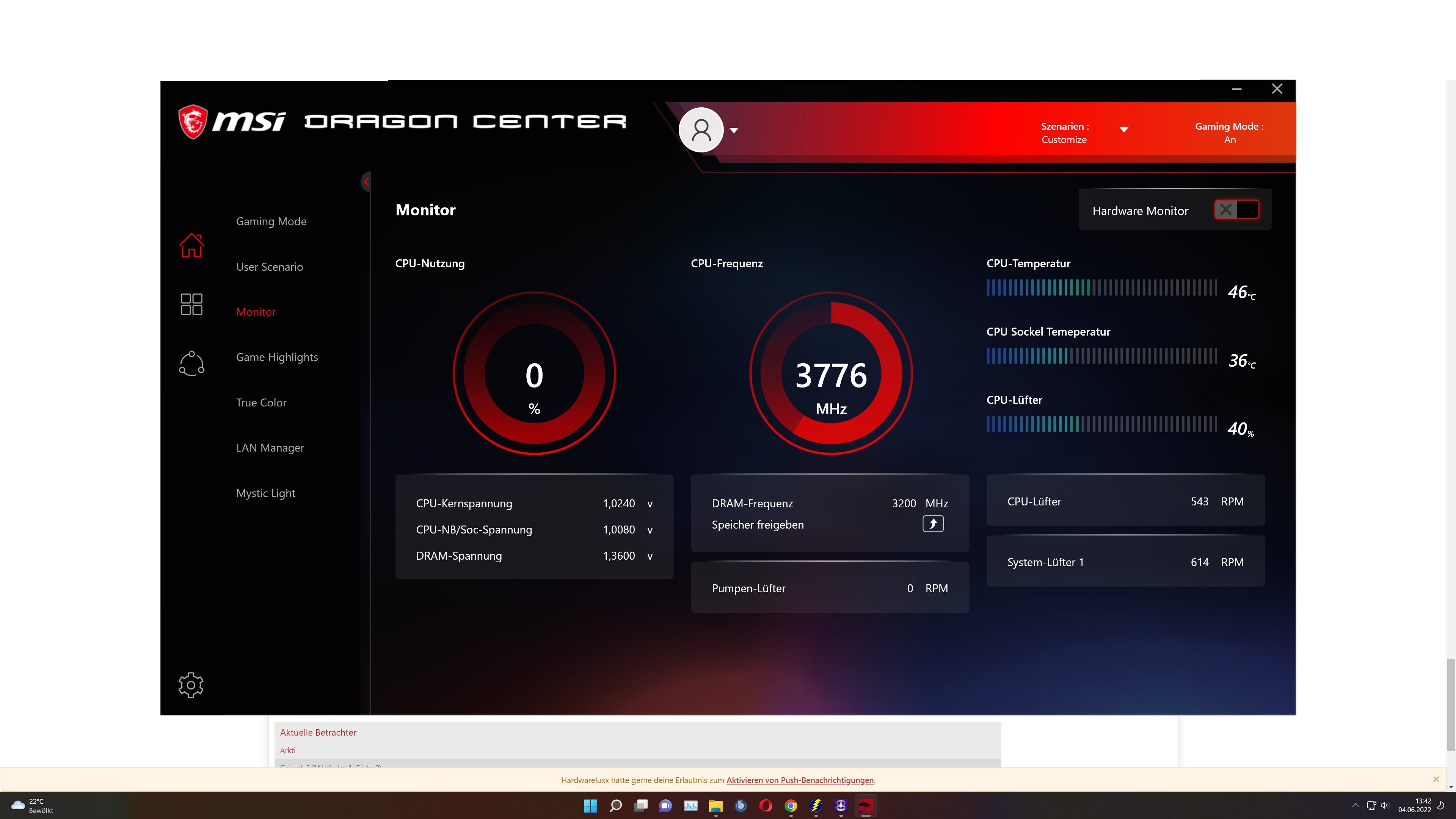Open File Explorer from taskbar
Image resolution: width=1456 pixels, height=819 pixels.
point(715,805)
